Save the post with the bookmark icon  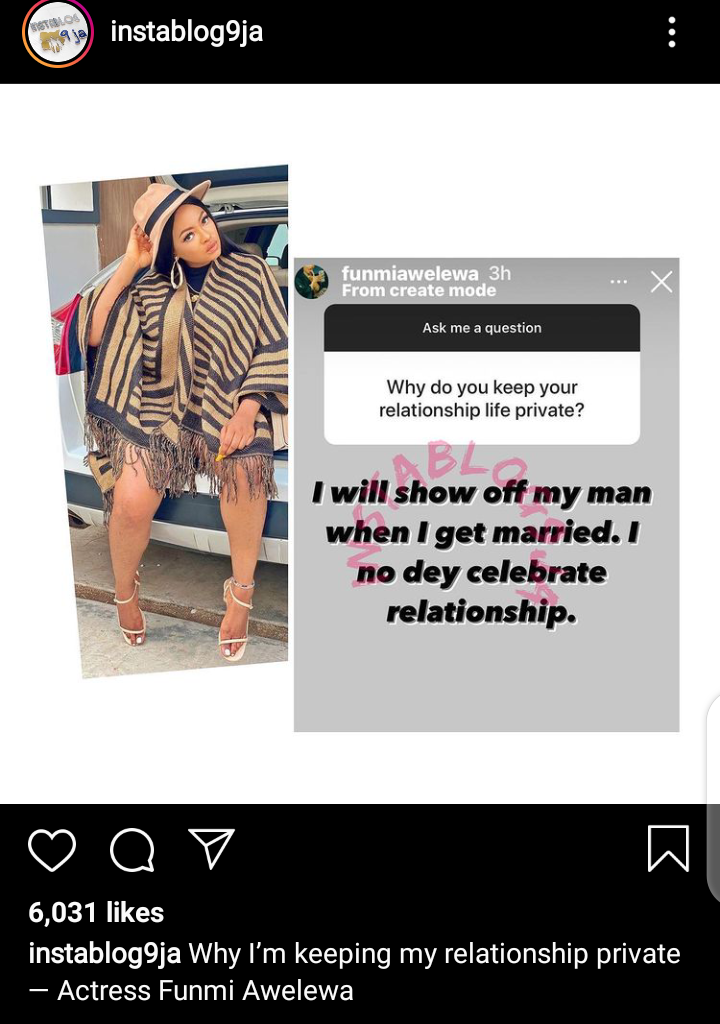pyautogui.click(x=668, y=848)
